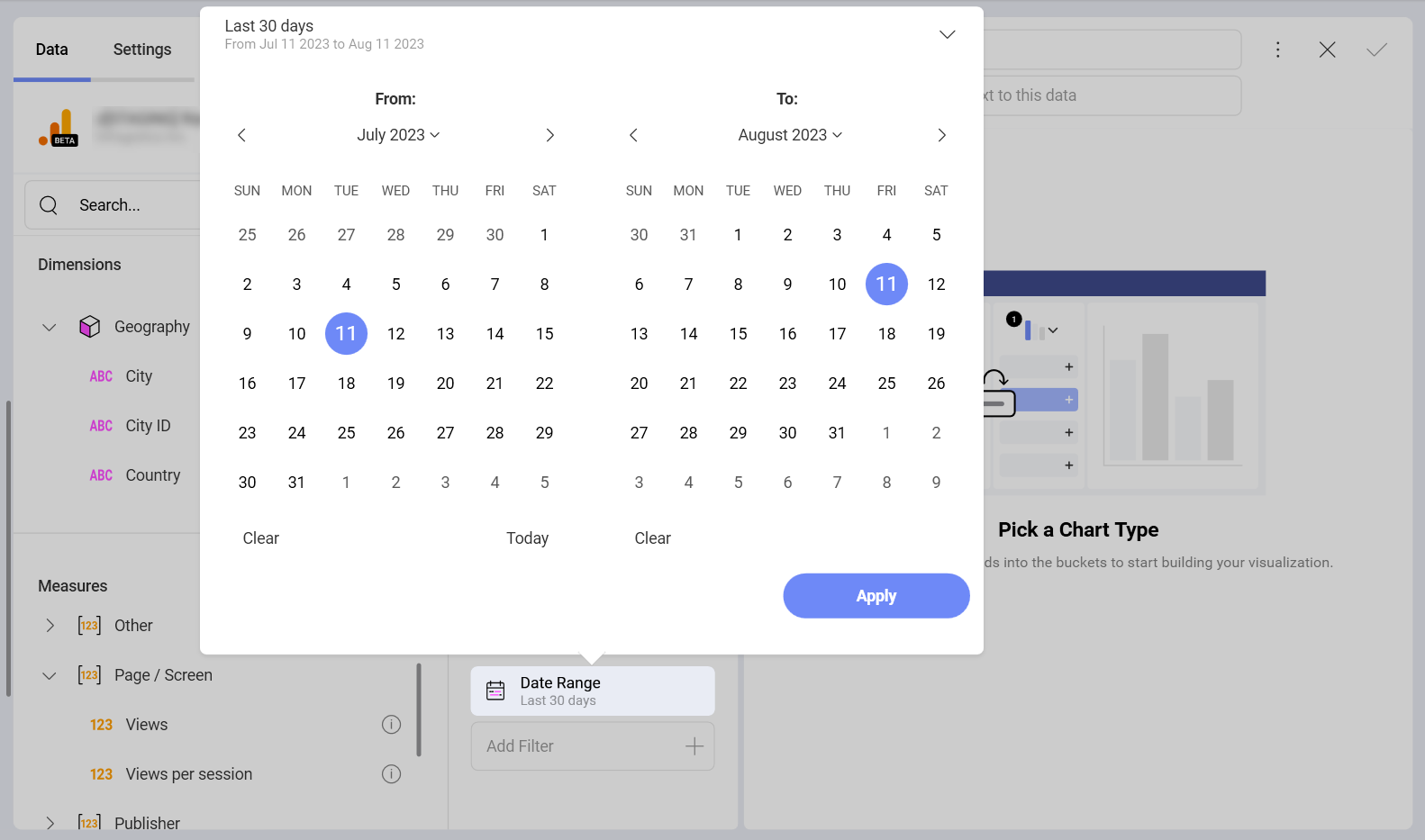The height and width of the screenshot is (840, 1425).
Task: Focus the Search field
Action: point(113,205)
